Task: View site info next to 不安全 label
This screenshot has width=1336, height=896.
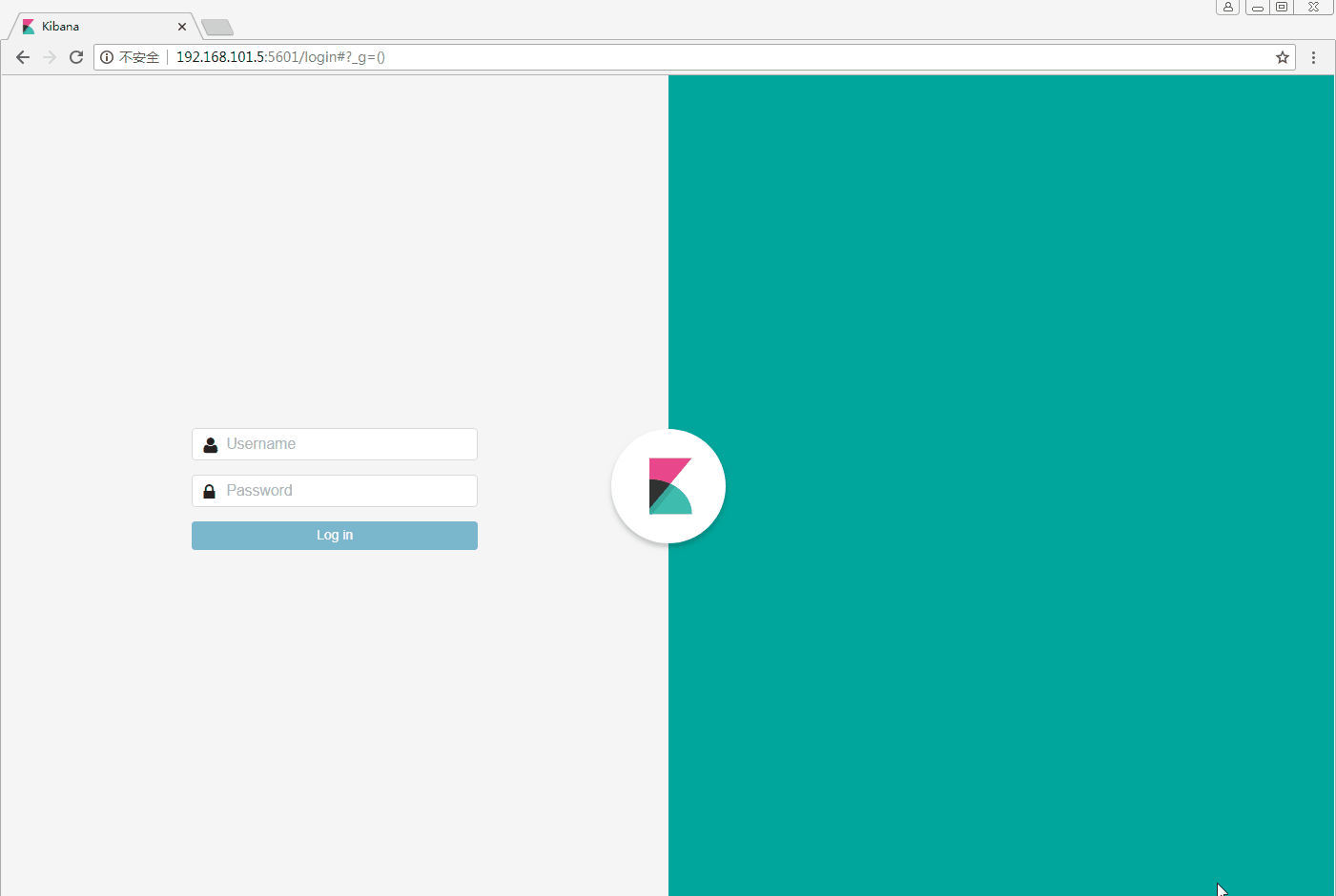Action: coord(107,57)
